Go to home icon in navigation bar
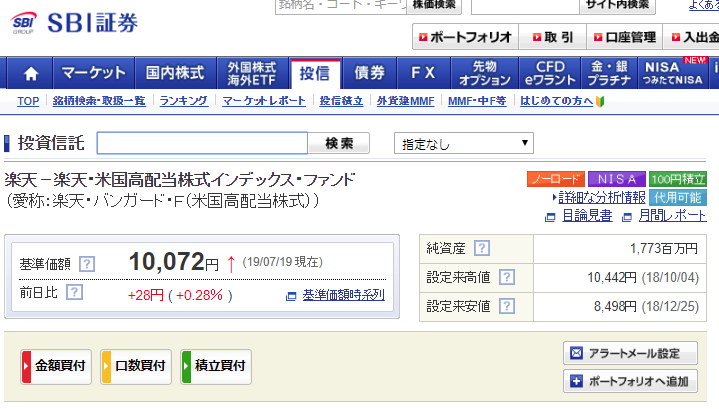The width and height of the screenshot is (719, 409). point(30,73)
